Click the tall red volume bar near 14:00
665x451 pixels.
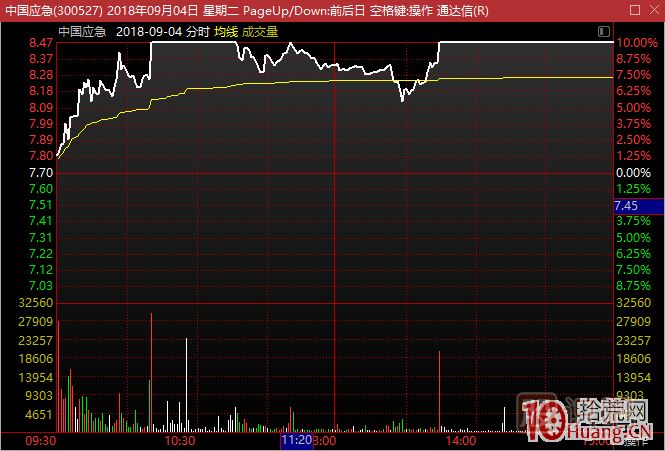pyautogui.click(x=439, y=390)
